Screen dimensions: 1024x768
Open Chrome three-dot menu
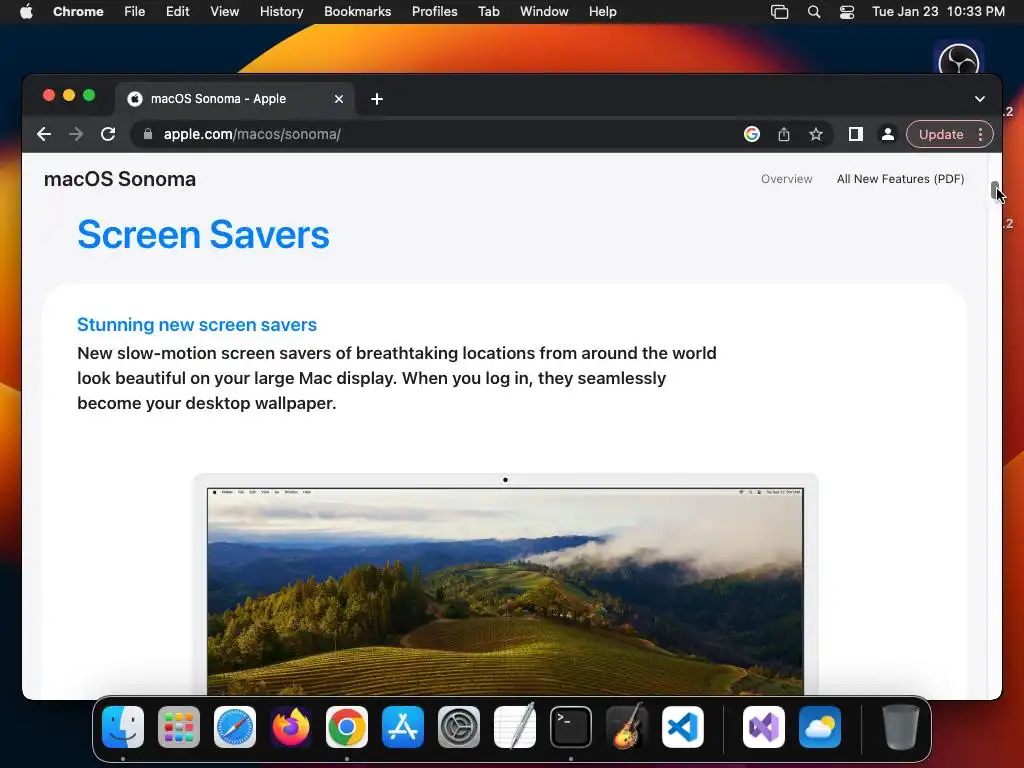(980, 135)
